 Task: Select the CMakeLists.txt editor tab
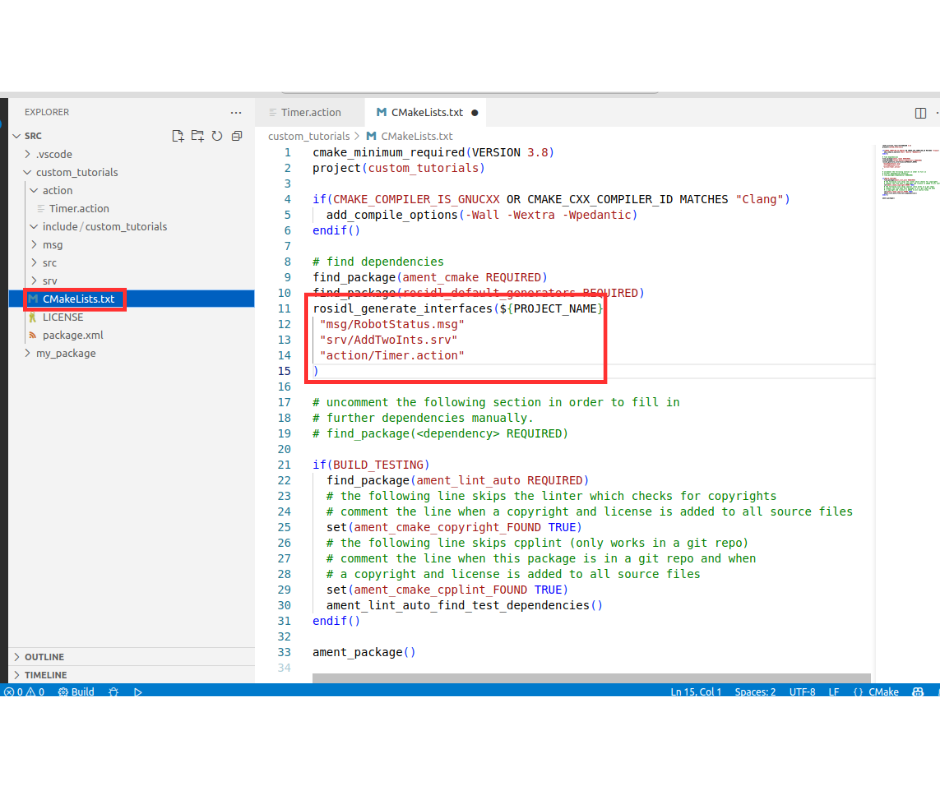[426, 113]
